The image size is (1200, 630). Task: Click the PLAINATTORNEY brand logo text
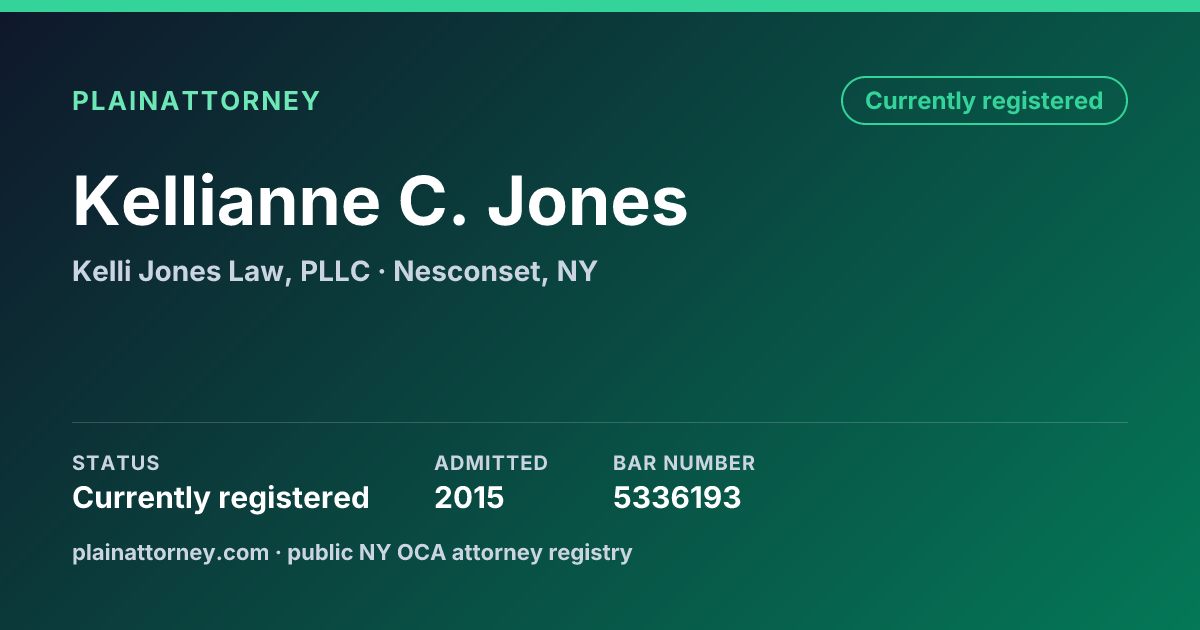196,101
